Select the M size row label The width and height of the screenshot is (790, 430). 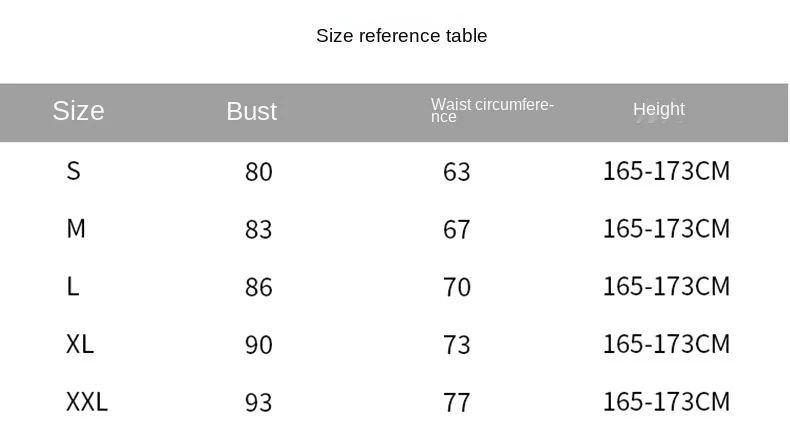76,229
